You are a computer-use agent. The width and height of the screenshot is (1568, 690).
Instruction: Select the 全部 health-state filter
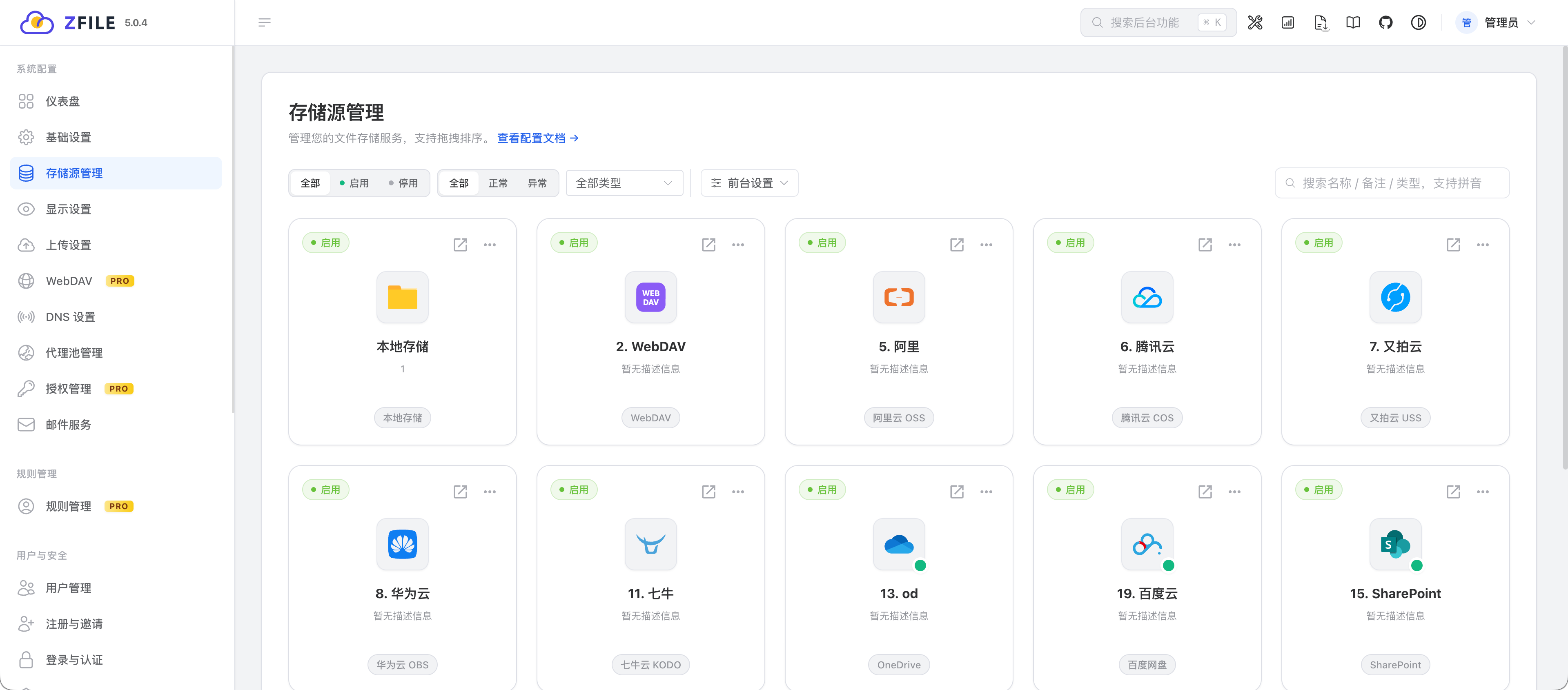[459, 183]
